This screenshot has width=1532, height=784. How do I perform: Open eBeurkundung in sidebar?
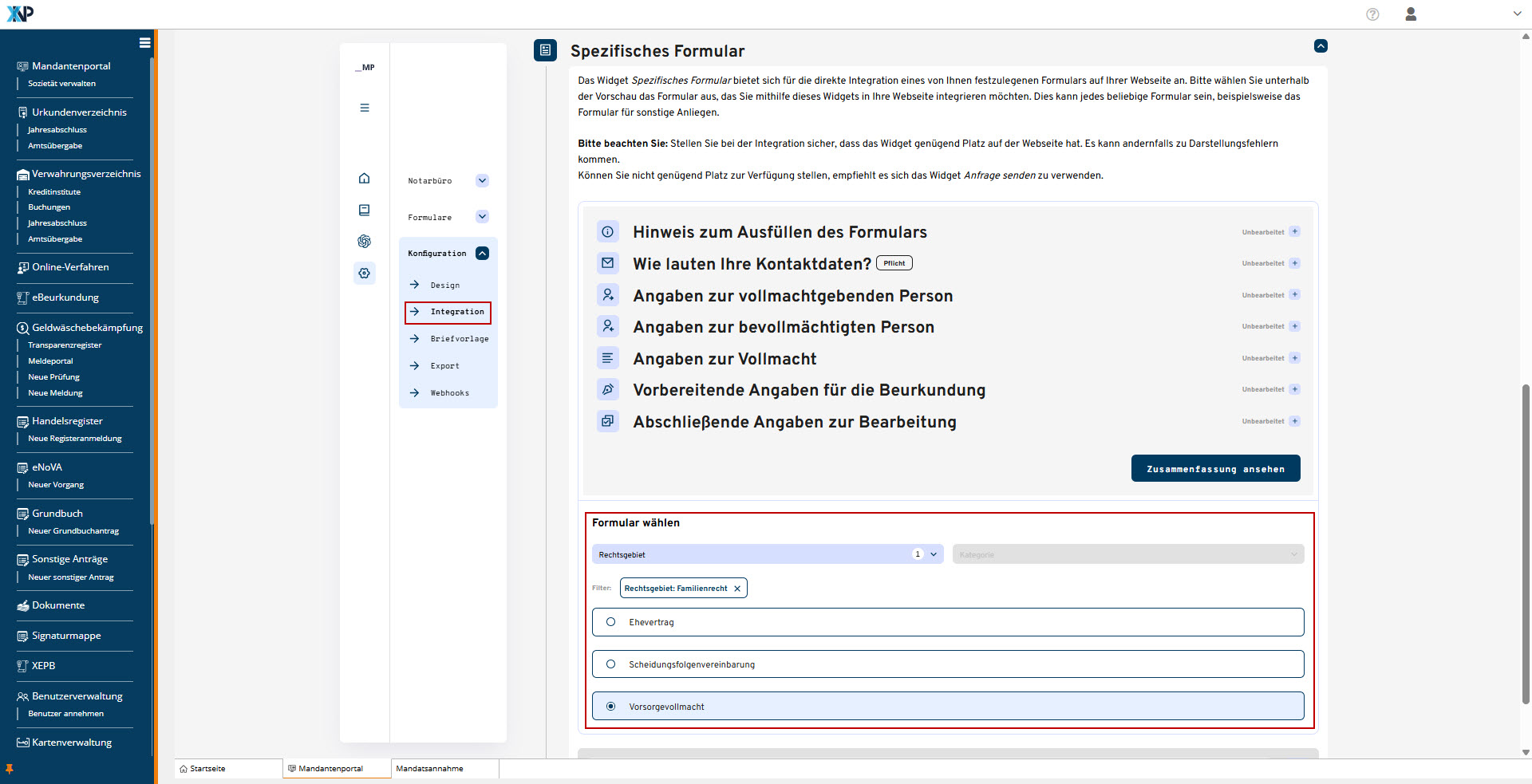click(x=65, y=297)
